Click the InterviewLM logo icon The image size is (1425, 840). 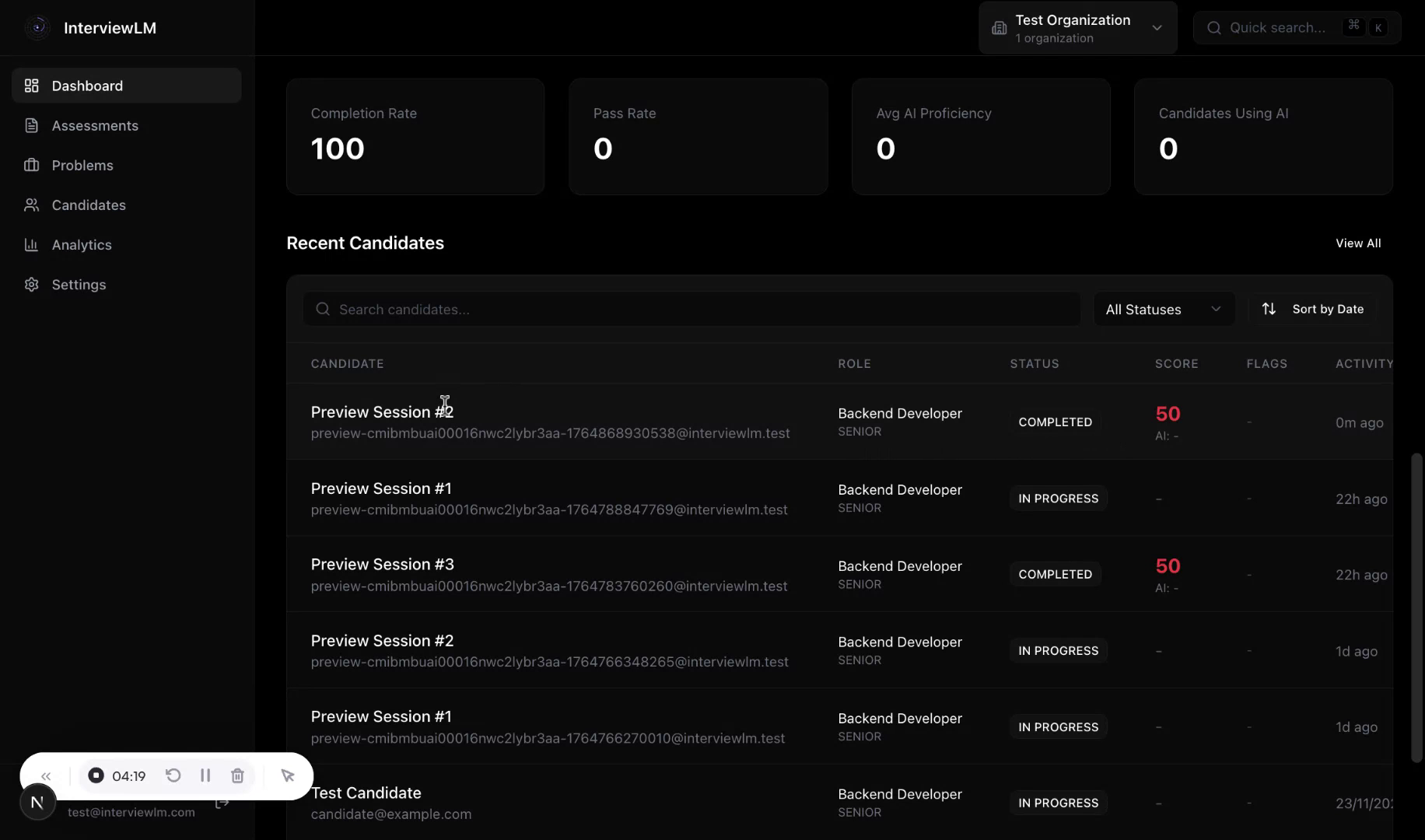coord(37,27)
